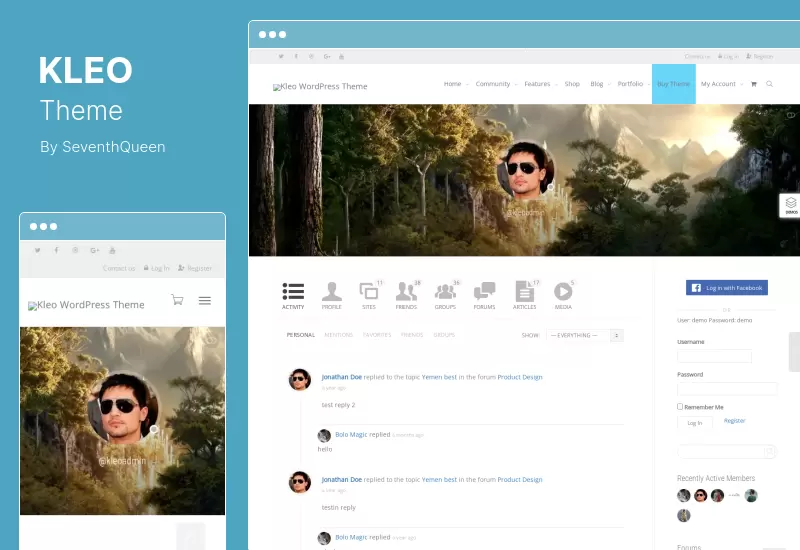Click Register link in mobile preview
The image size is (800, 550).
coord(195,268)
